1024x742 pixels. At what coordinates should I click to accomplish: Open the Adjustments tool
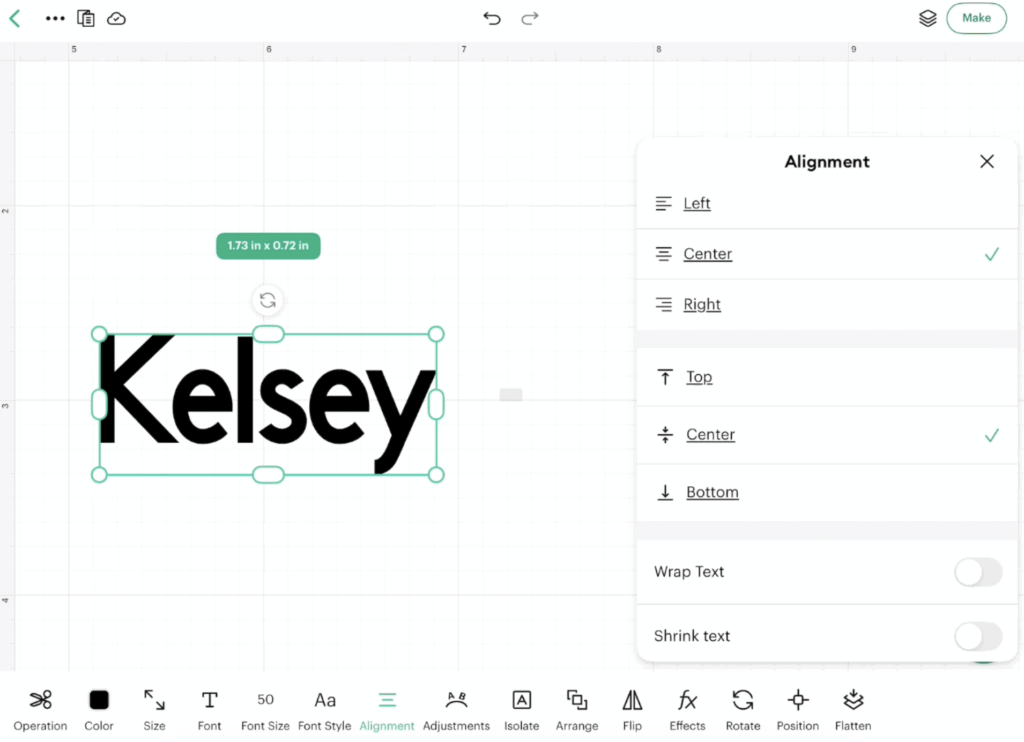[456, 709]
